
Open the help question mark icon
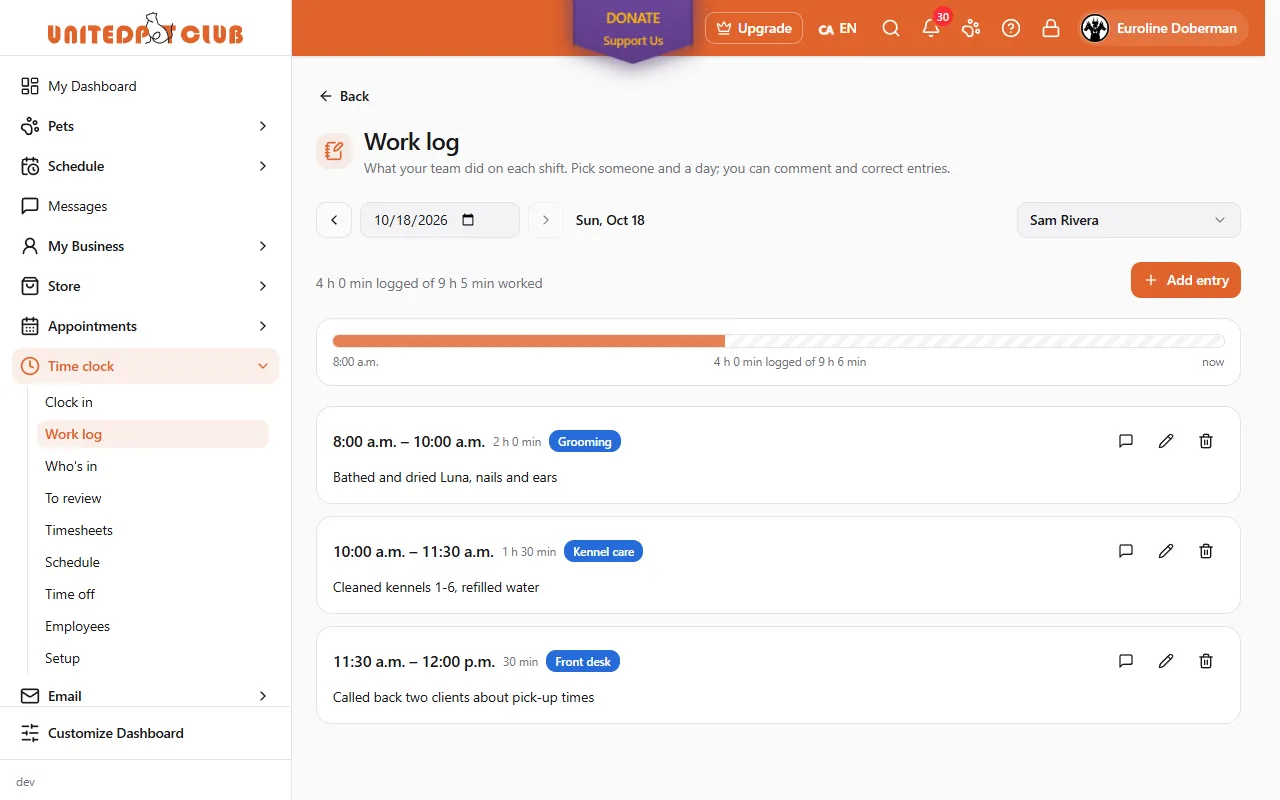1011,28
